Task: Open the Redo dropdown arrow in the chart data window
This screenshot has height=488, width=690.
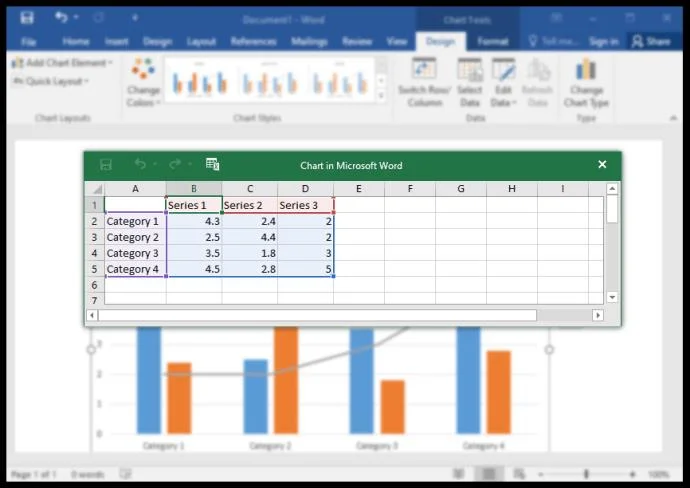Action: pos(190,164)
